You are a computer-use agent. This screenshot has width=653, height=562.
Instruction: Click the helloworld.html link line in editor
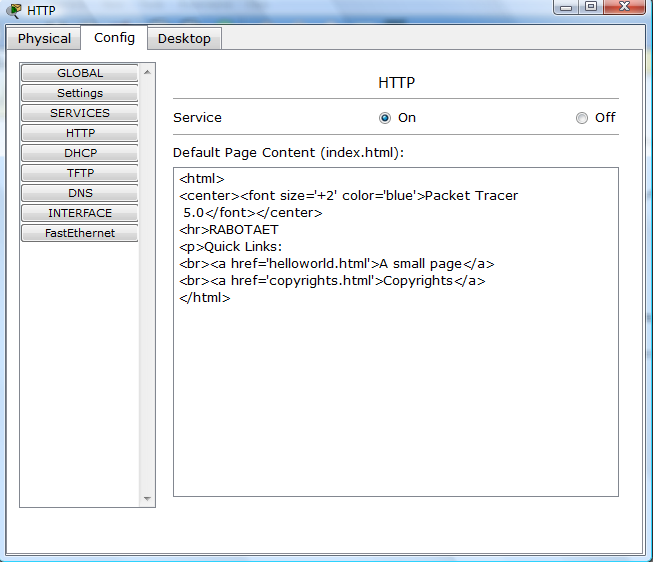click(x=336, y=264)
